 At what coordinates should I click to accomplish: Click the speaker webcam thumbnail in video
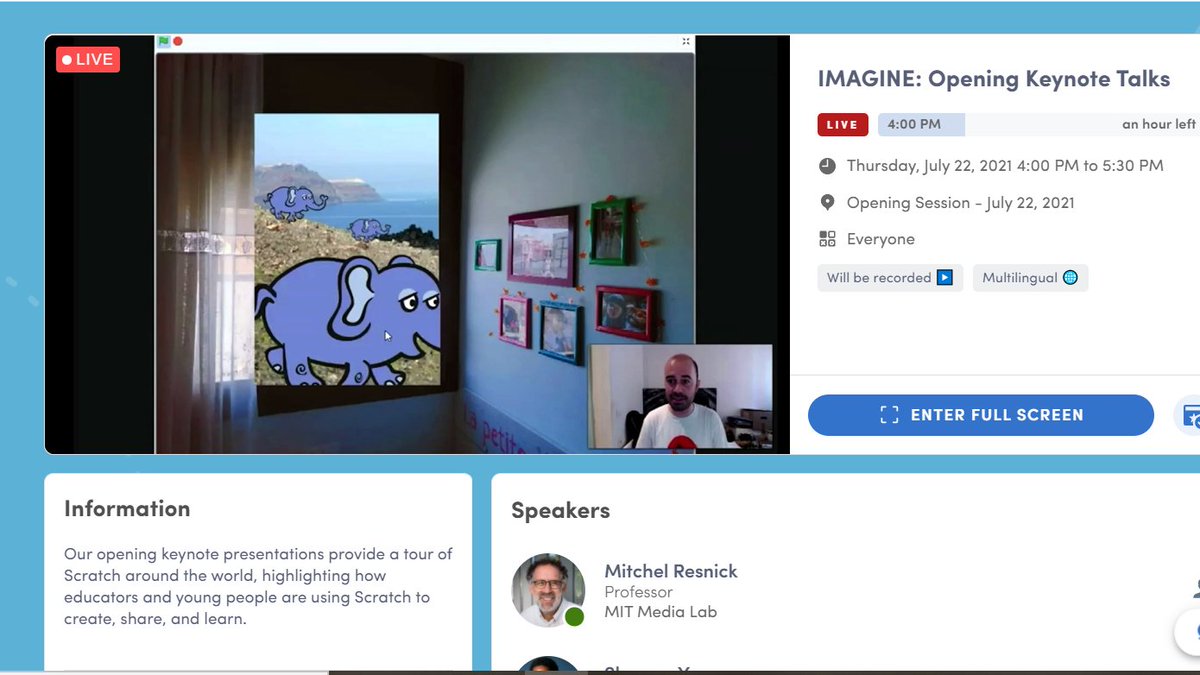(681, 397)
